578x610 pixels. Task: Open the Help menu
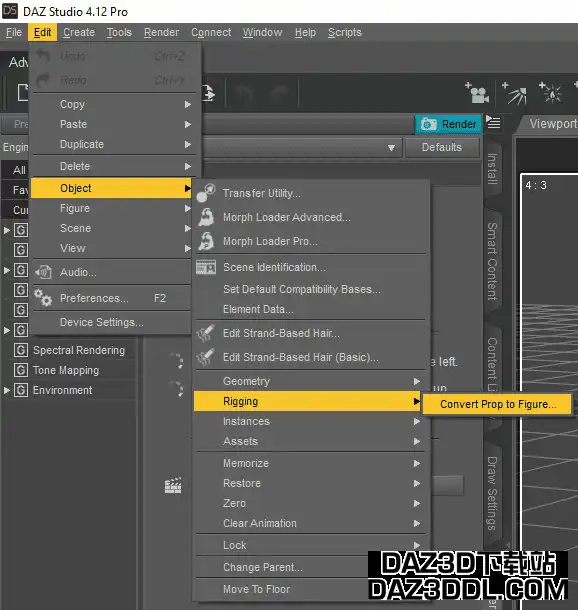[x=305, y=32]
